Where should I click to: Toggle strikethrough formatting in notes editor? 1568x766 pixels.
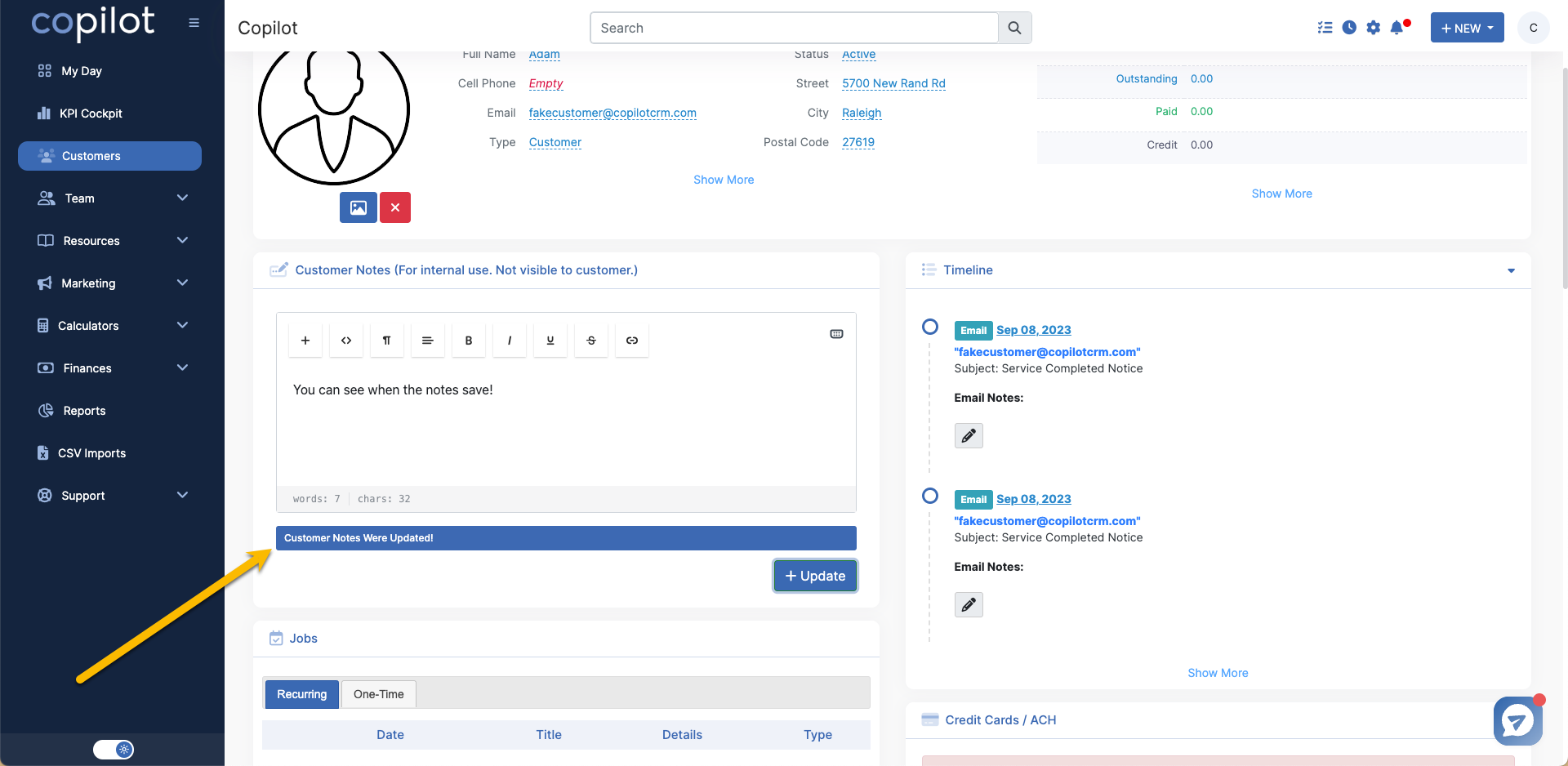coord(591,341)
